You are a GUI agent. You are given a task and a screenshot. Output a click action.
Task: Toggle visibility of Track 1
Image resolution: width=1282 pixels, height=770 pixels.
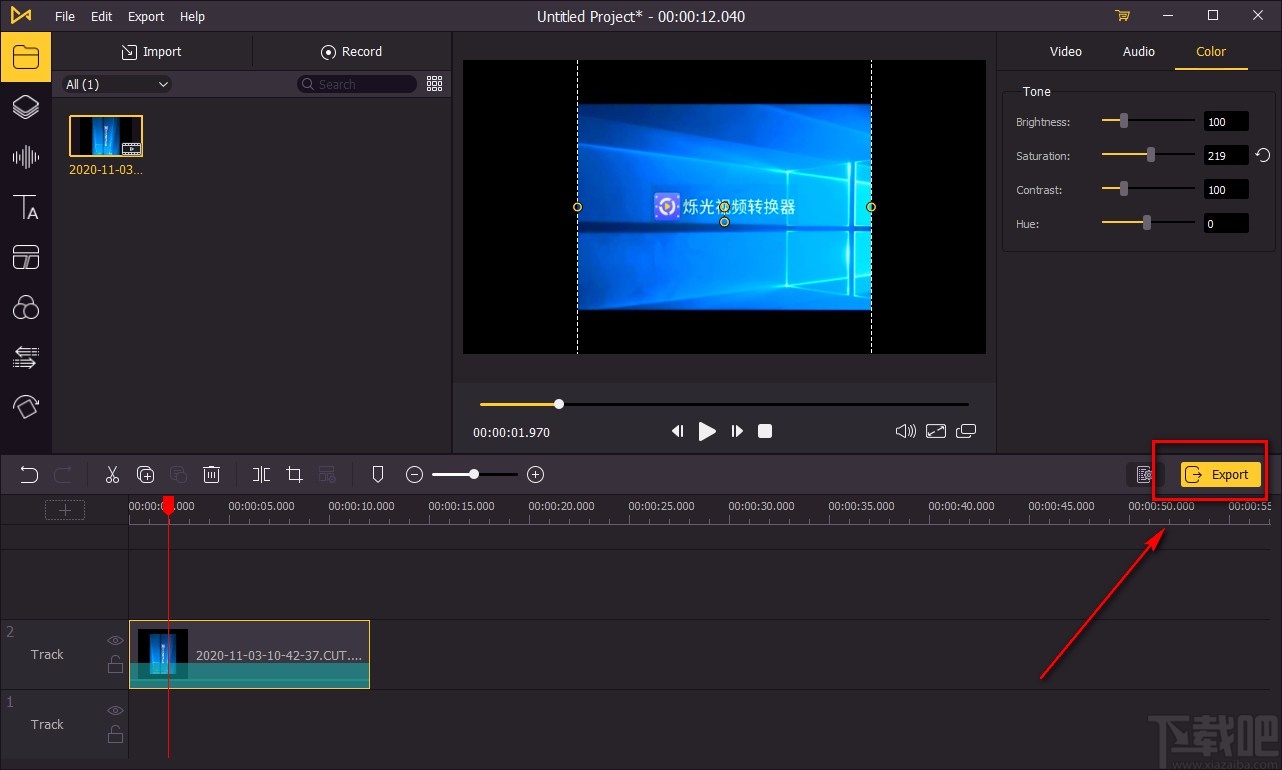coord(116,711)
